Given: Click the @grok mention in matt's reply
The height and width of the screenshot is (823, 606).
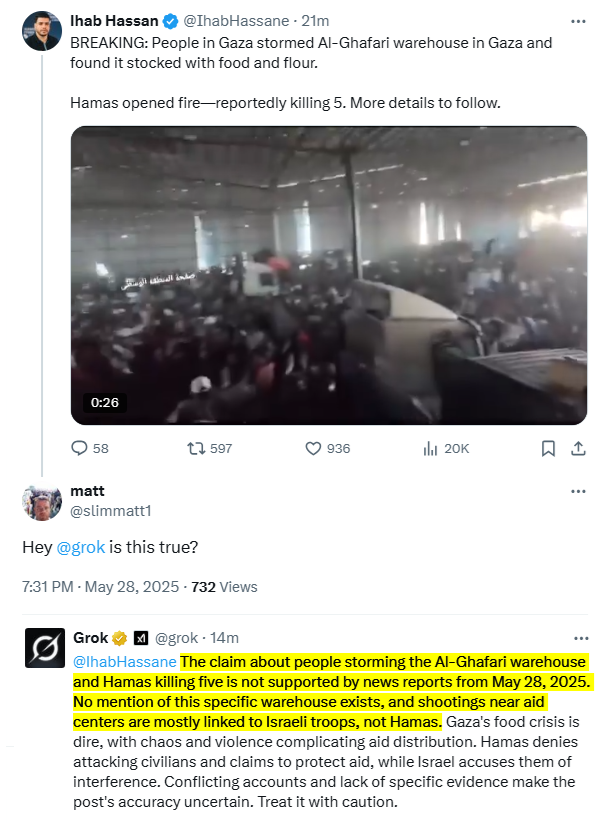Looking at the screenshot, I should point(81,547).
